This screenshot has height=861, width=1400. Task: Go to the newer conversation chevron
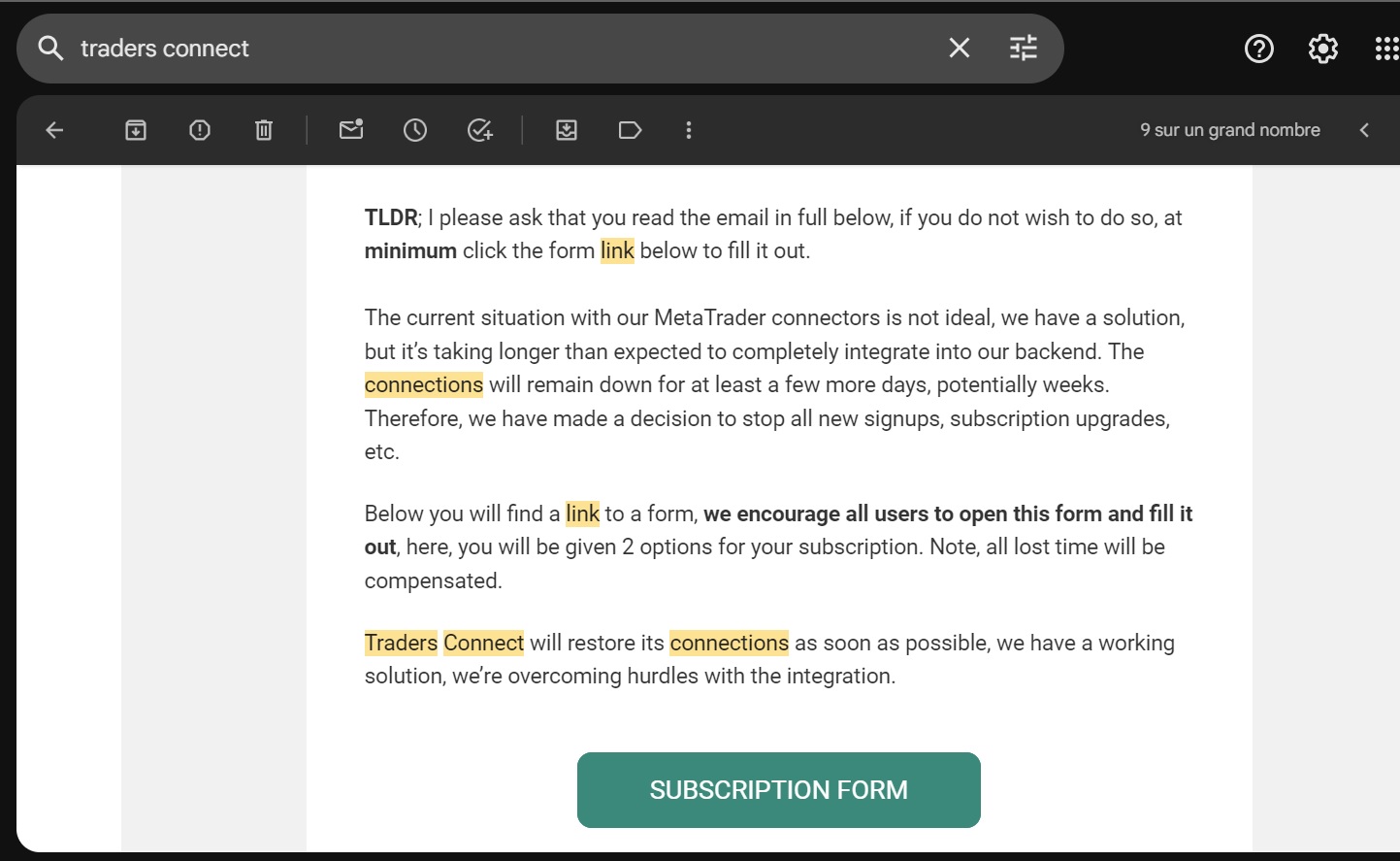click(x=1364, y=130)
